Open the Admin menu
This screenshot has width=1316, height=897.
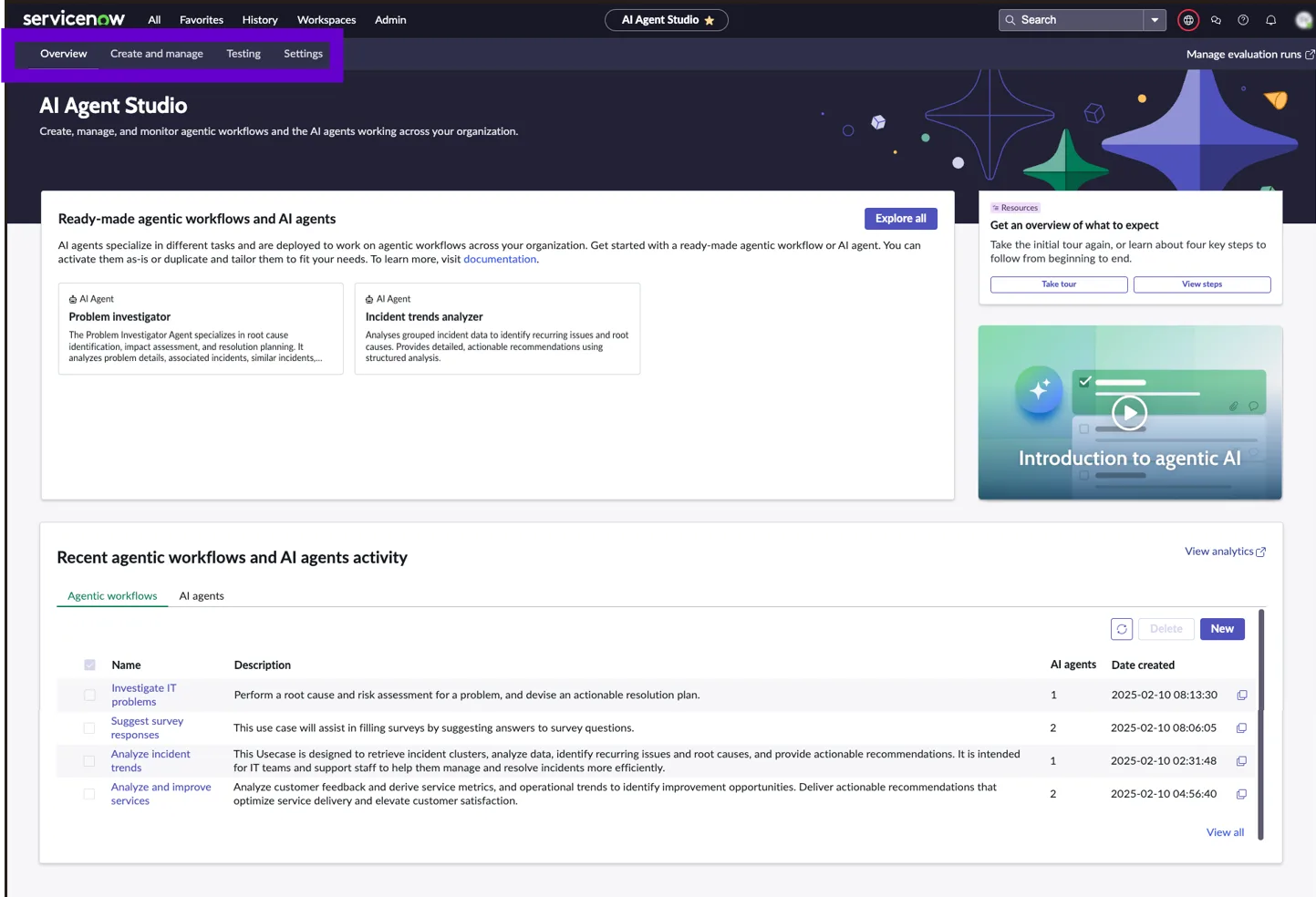[x=390, y=20]
